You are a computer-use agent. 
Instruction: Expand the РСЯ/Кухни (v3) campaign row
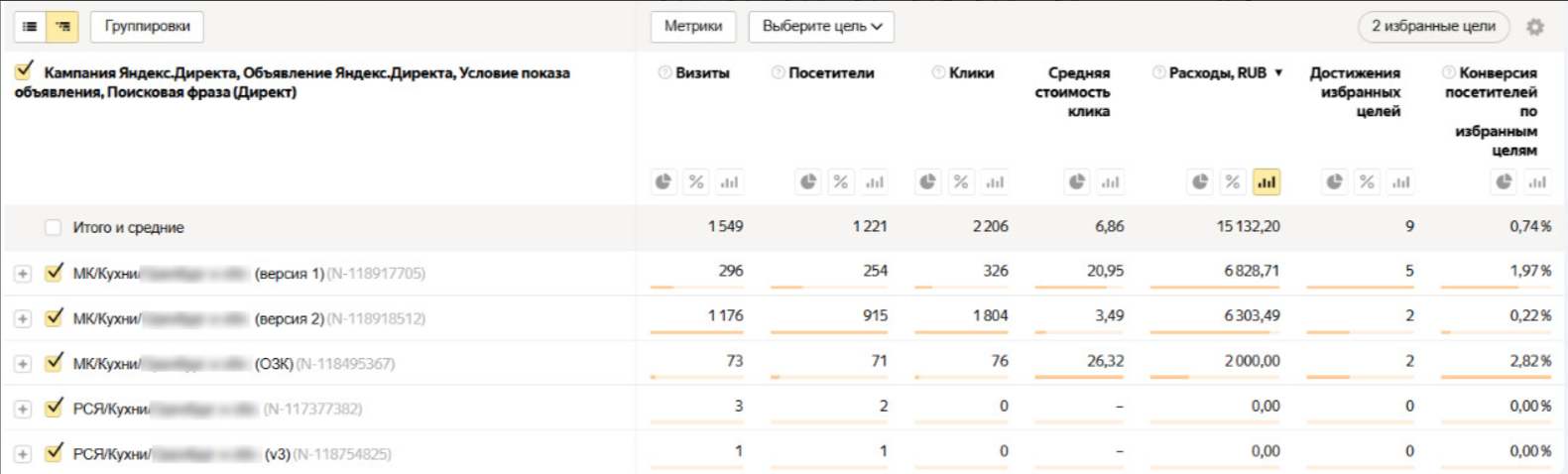coord(23,454)
